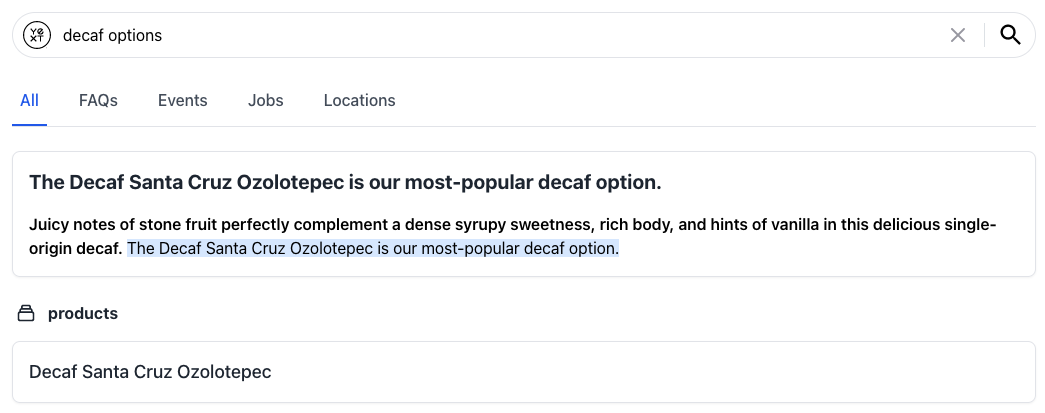The height and width of the screenshot is (413, 1045).
Task: Click the blue underline beneath the All tab
Action: [29, 125]
